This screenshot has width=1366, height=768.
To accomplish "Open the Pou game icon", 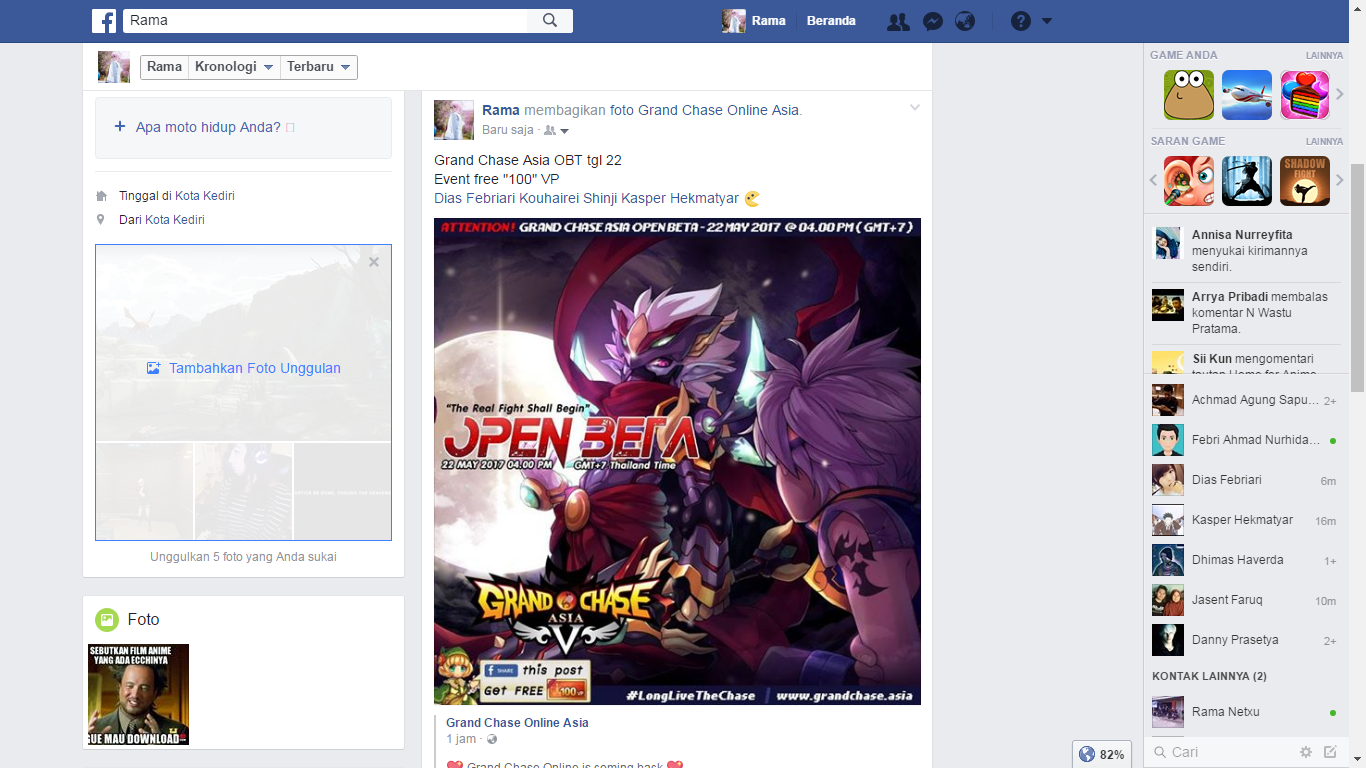I will pos(1189,95).
